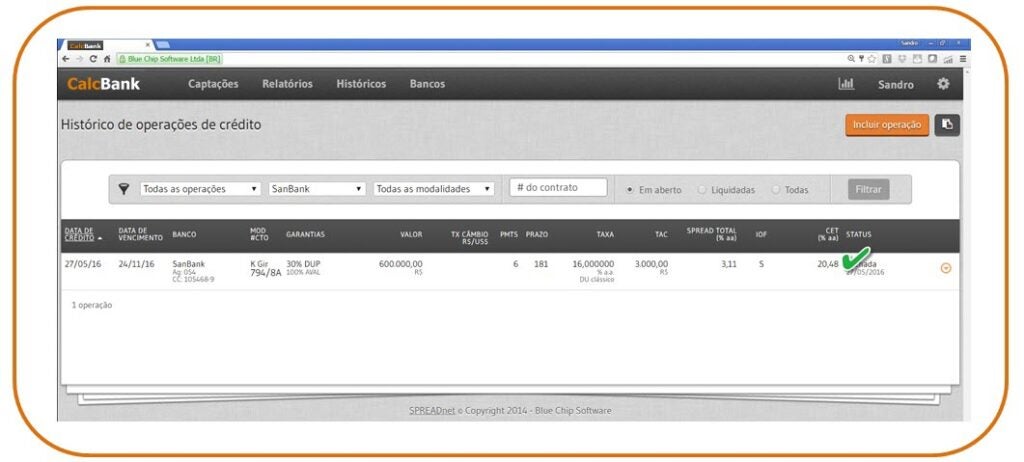Open the Todas as modalidades dropdown
This screenshot has height=462, width=1024.
(x=434, y=189)
